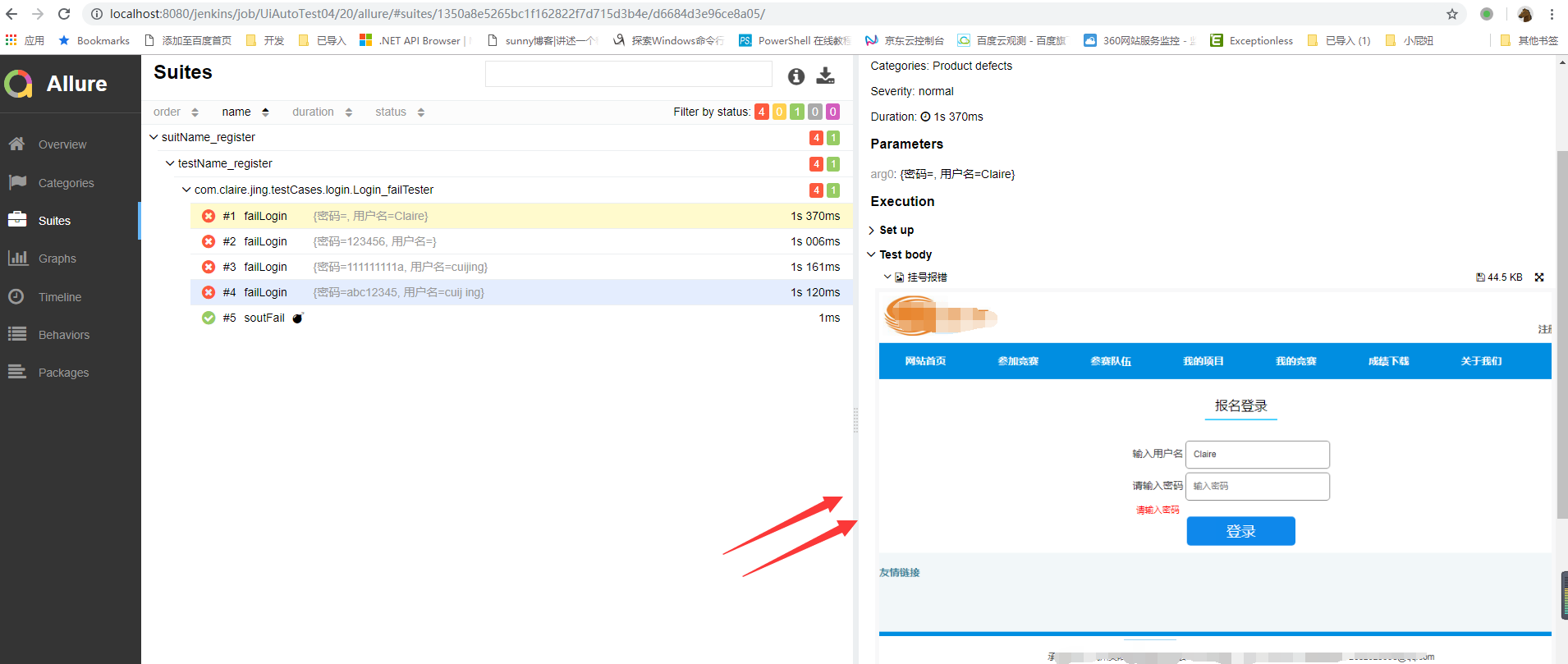Collapse the 挂号报错 attachment
The width and height of the screenshot is (1568, 664).
887,277
